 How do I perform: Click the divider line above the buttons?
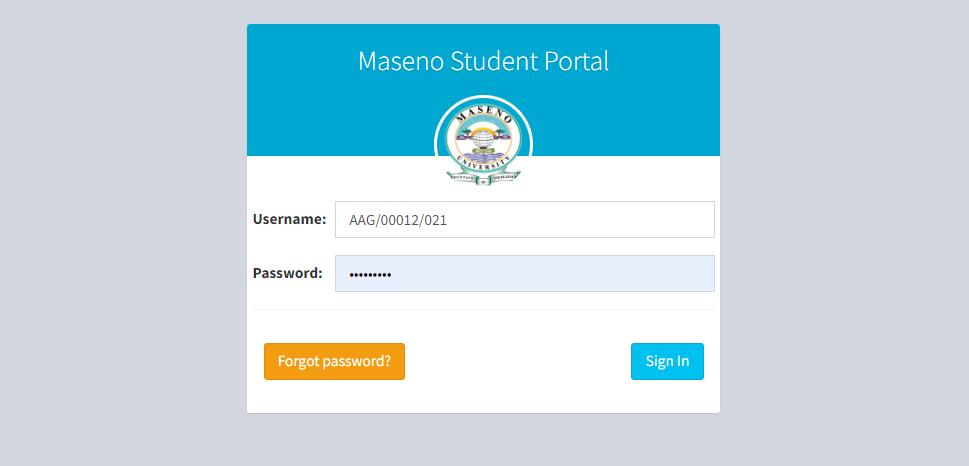point(483,309)
